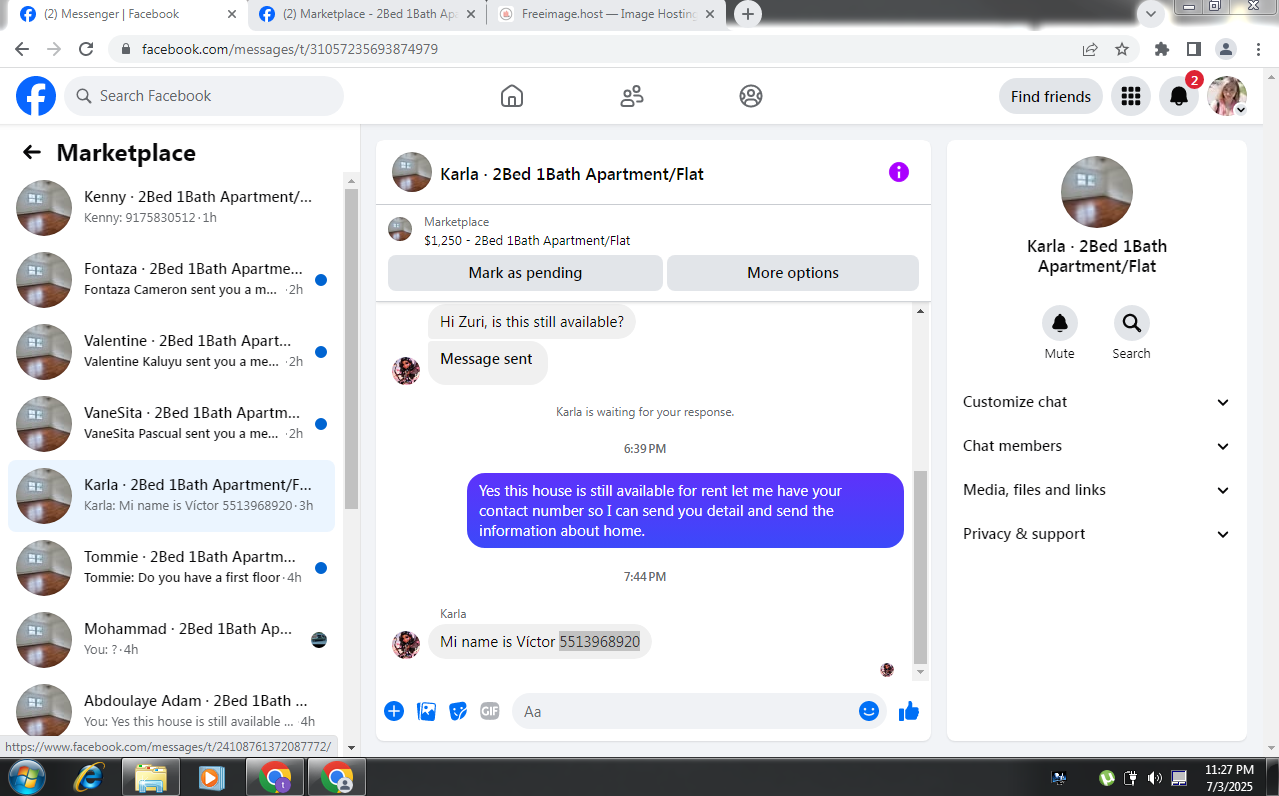
Task: Click the conversation list scrollbar
Action: point(351,349)
